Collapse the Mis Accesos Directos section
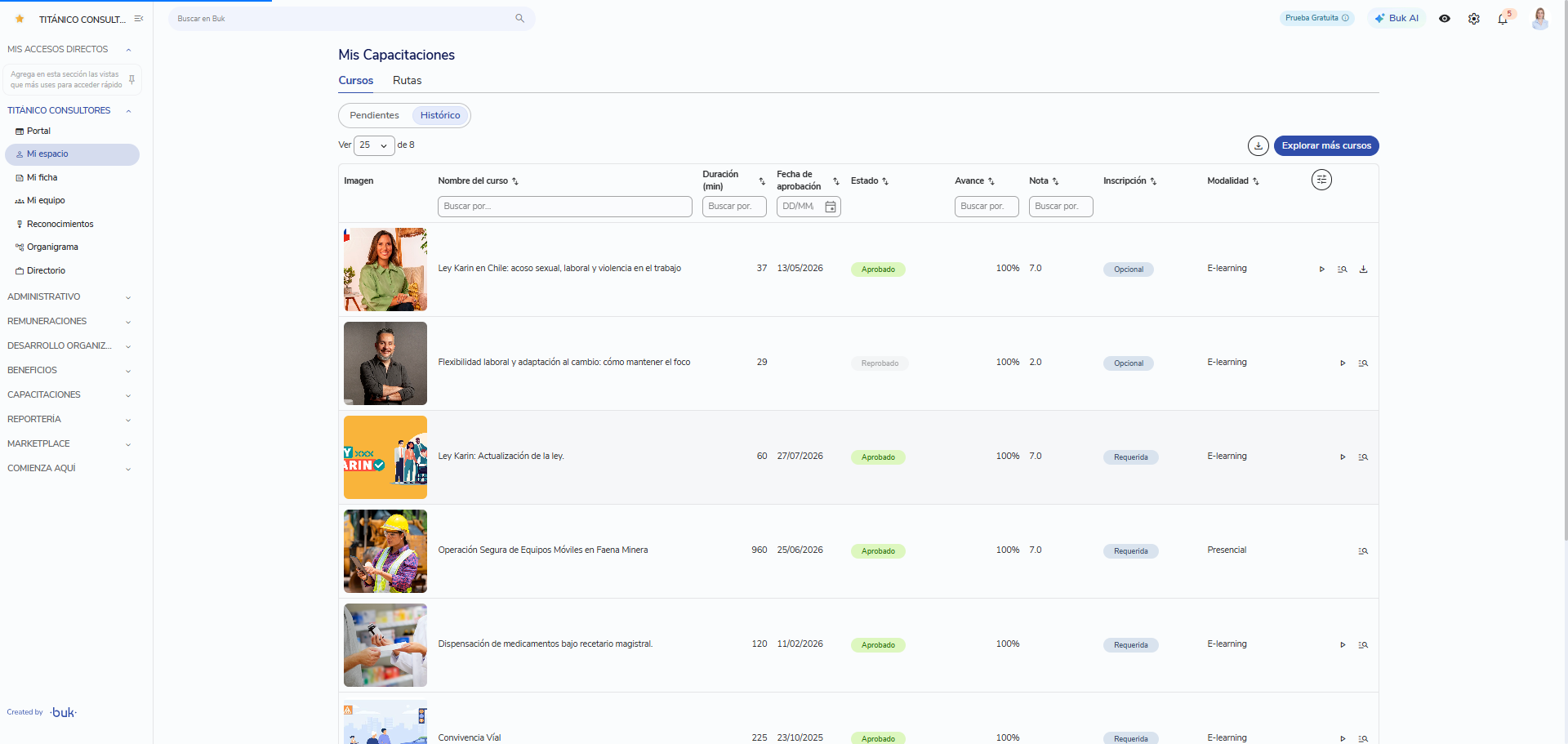The image size is (1568, 744). (x=128, y=50)
